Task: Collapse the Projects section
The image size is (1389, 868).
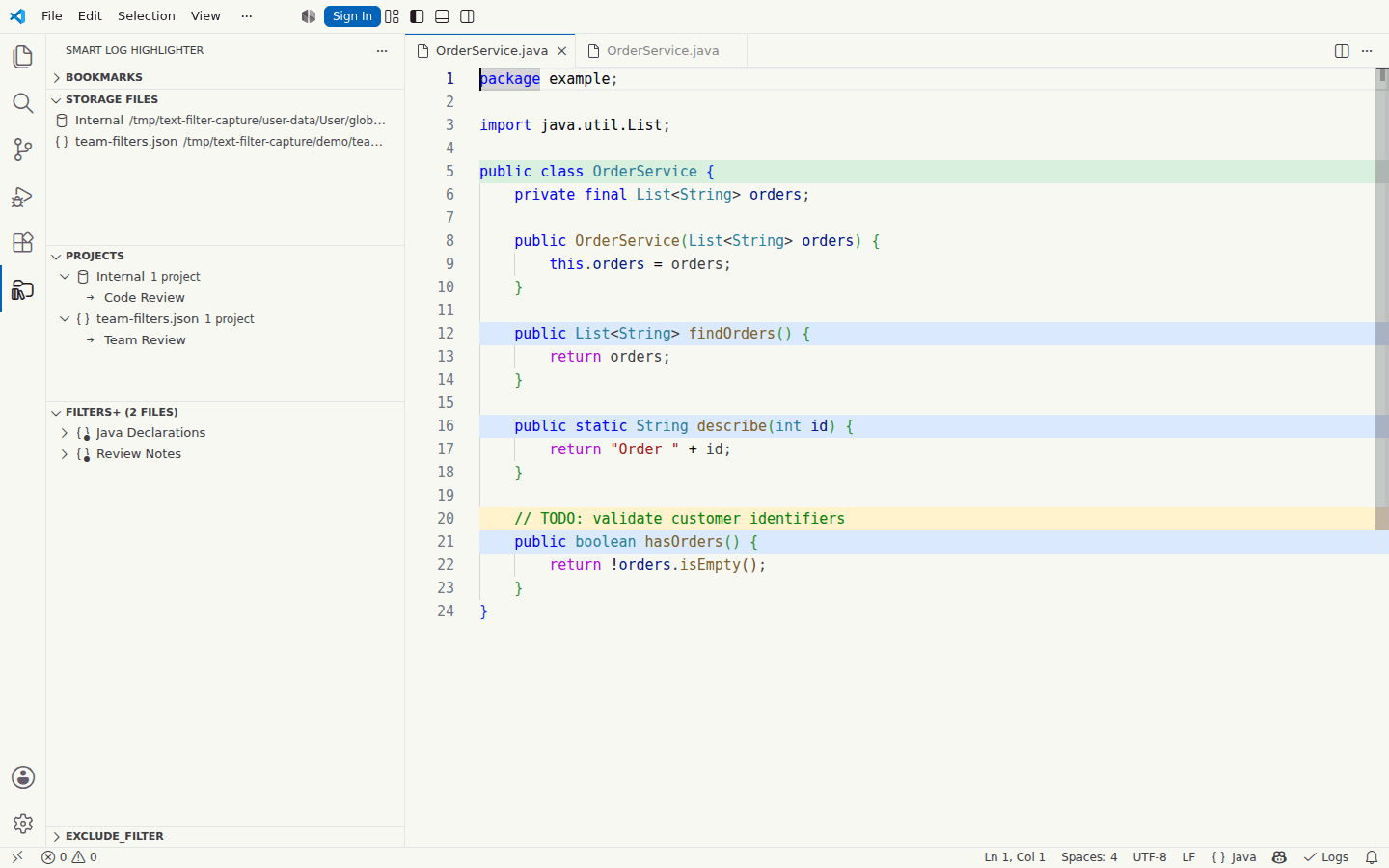Action: click(225, 256)
